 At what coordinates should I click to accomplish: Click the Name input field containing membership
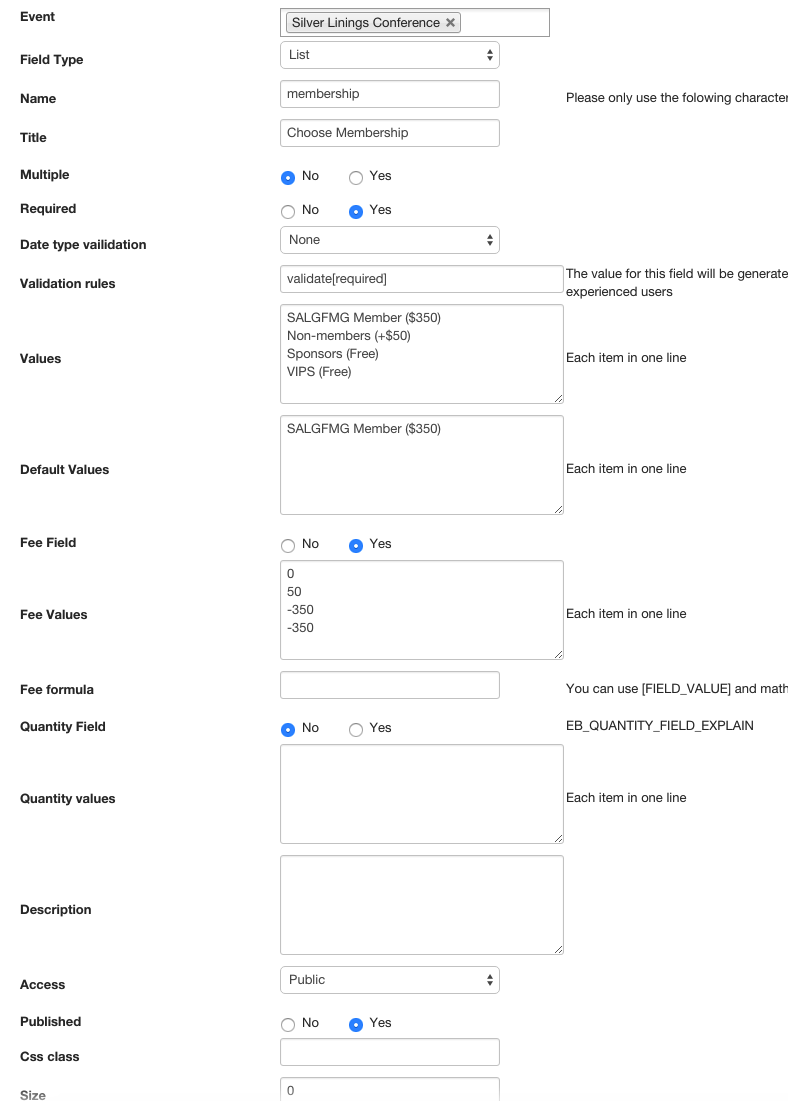coord(389,94)
